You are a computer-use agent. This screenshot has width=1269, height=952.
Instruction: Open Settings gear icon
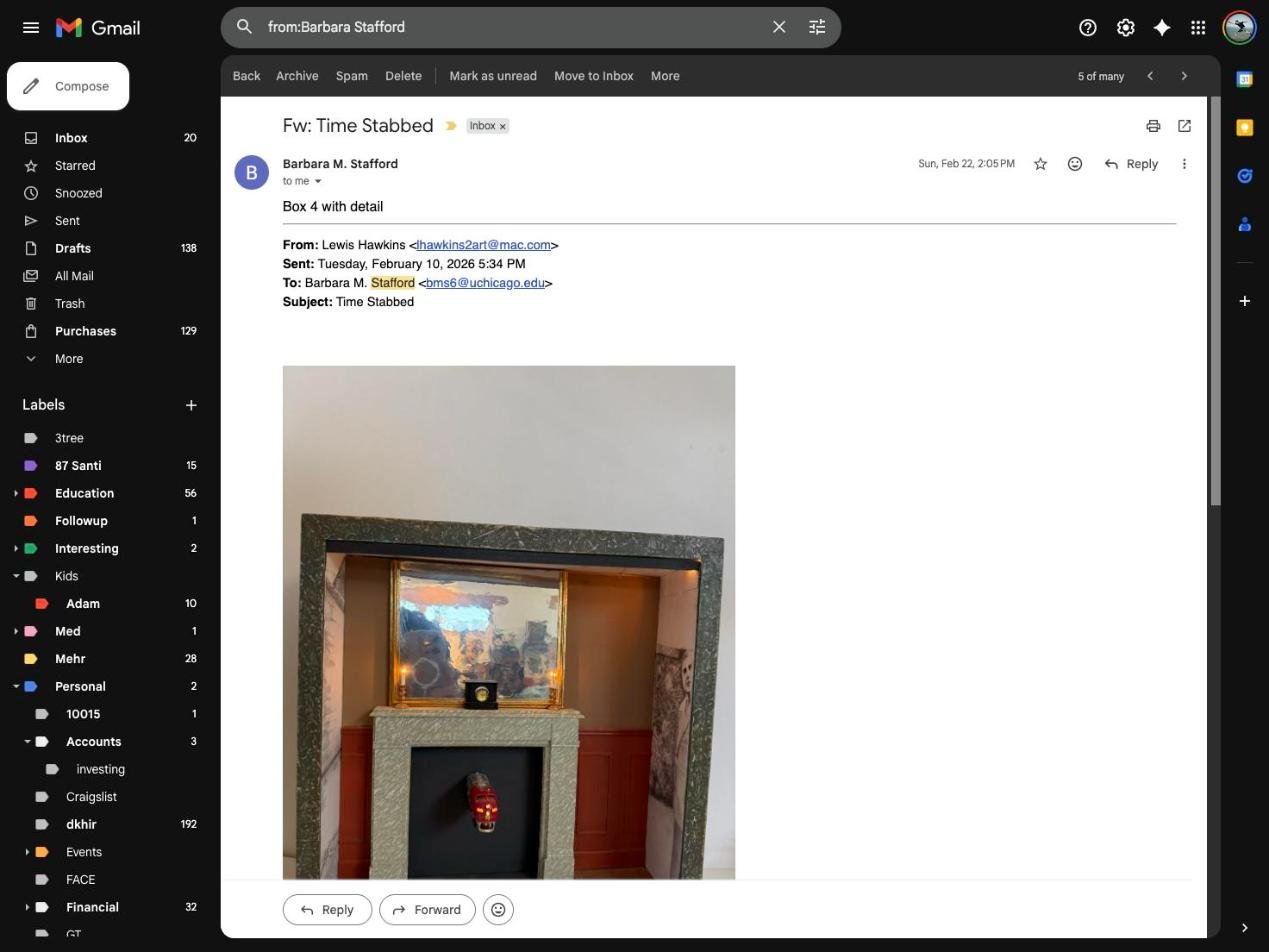click(1125, 28)
